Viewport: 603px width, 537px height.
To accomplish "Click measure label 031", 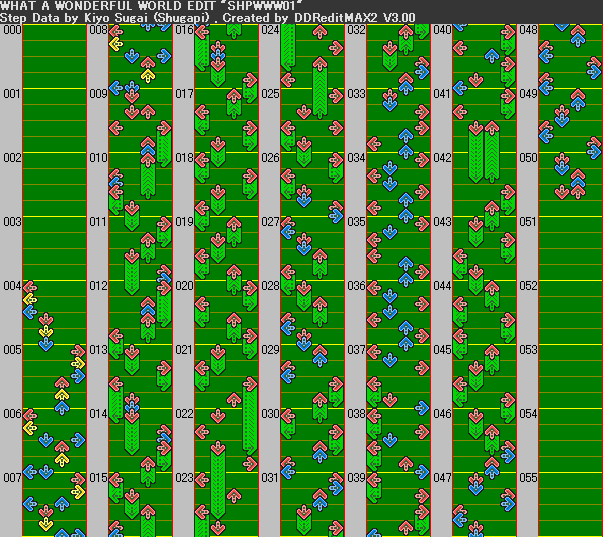I will (270, 478).
